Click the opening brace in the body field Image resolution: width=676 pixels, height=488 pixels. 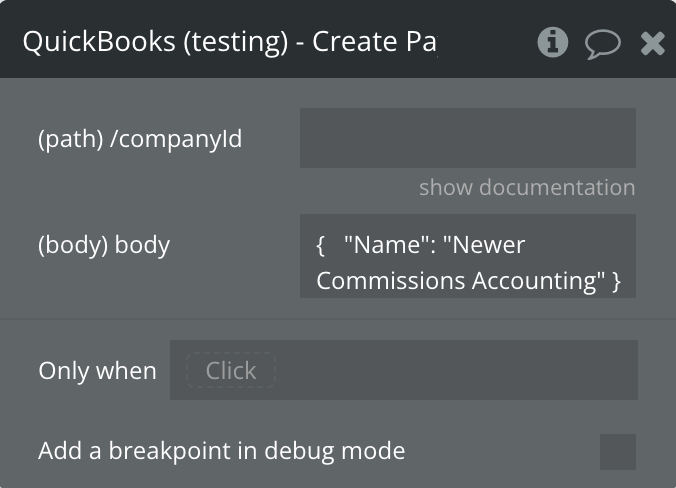click(321, 245)
